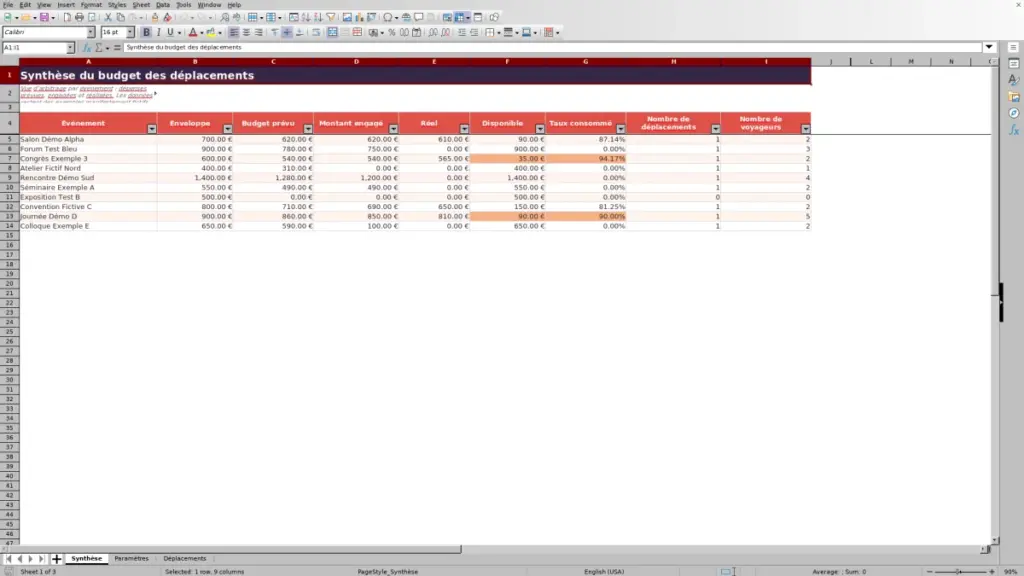Click the Sum sigma icon in the formula bar
This screenshot has width=1024, height=576.
tap(99, 48)
